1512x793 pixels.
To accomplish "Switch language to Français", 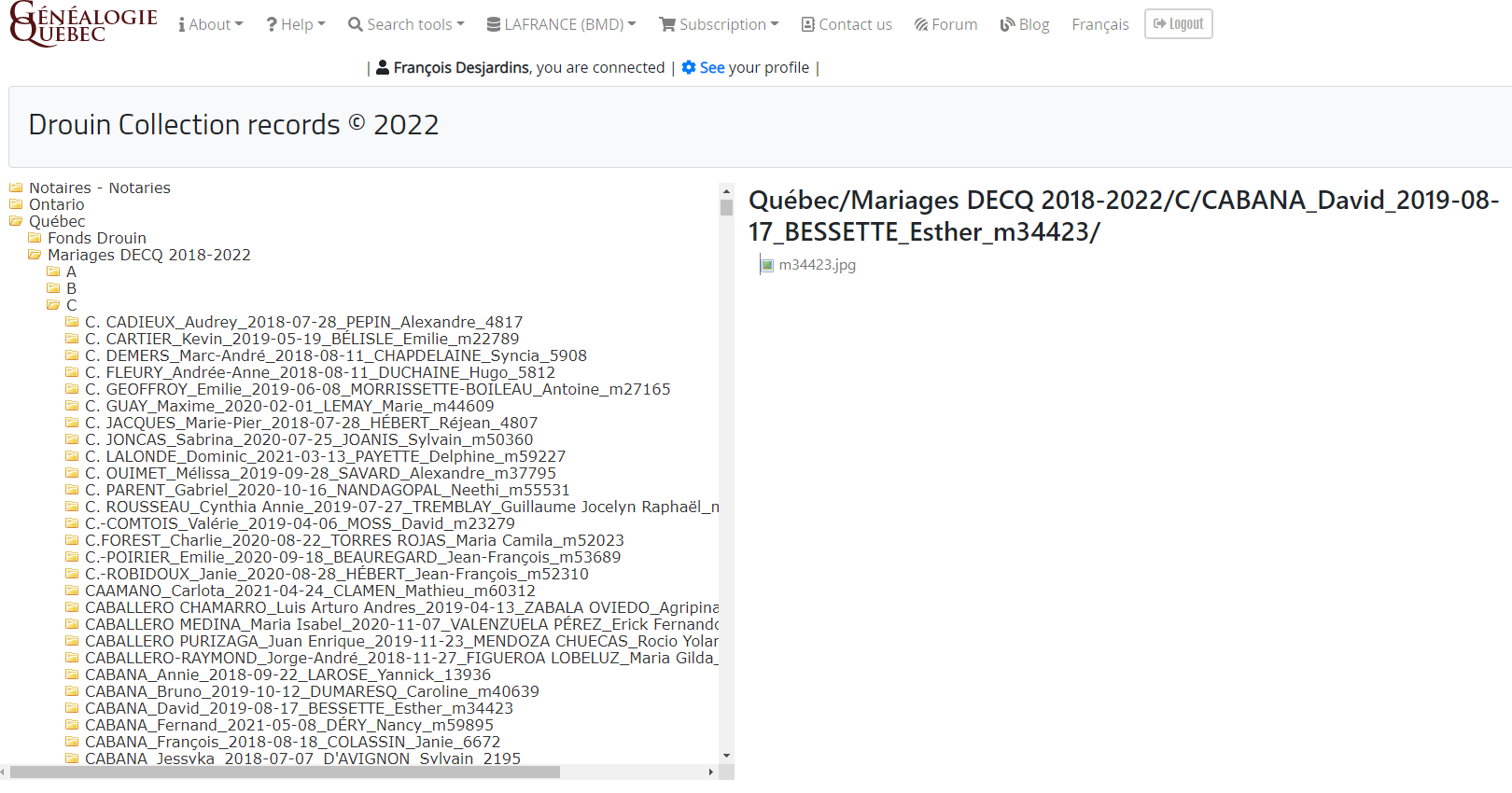I will tap(1100, 24).
